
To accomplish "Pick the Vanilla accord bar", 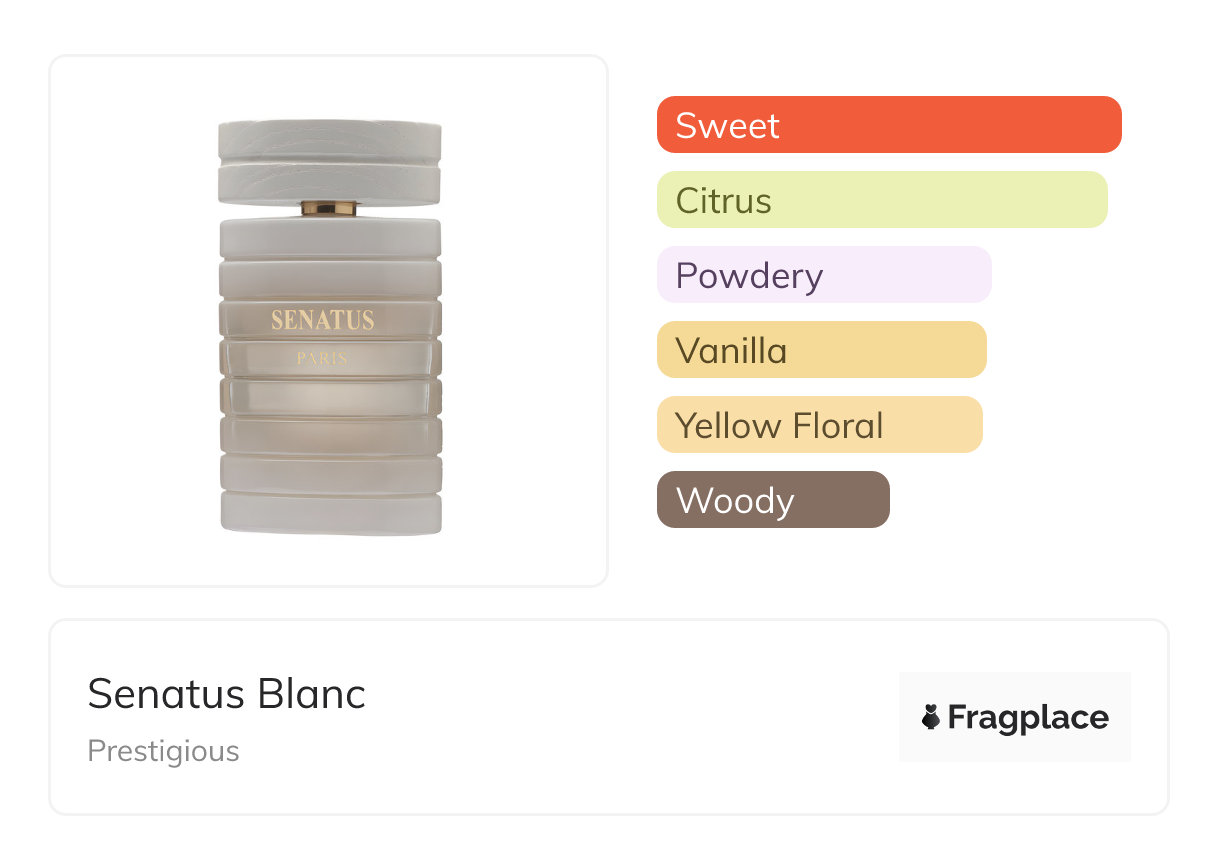I will [821, 350].
